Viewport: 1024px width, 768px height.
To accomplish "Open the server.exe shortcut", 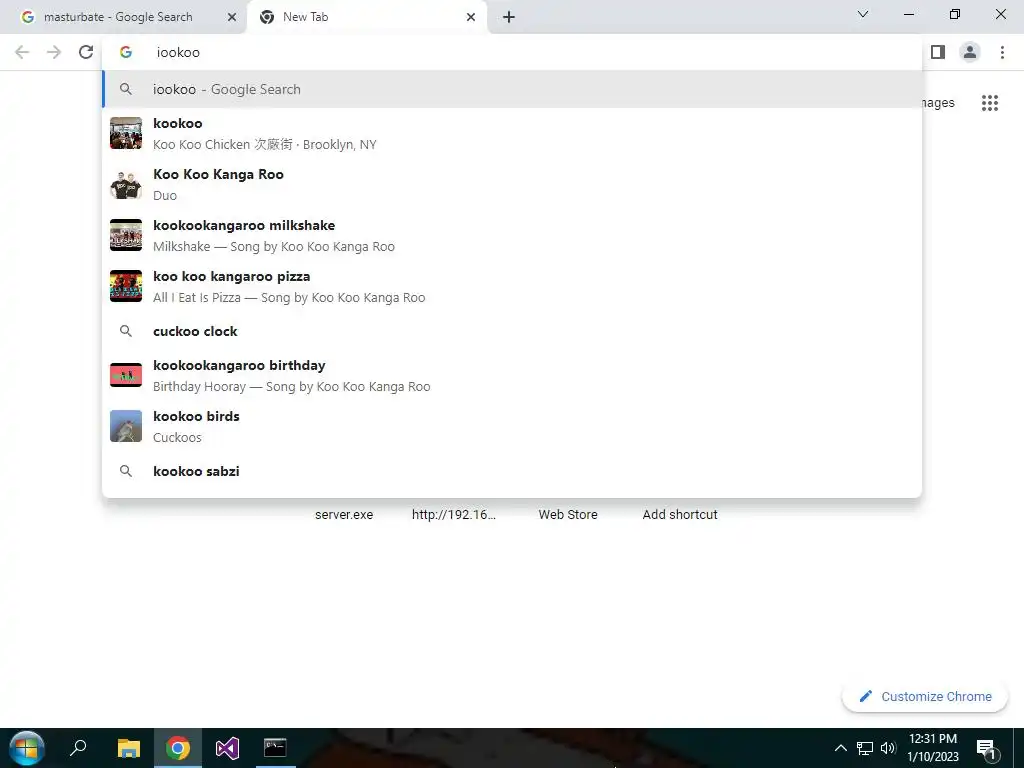I will coord(344,515).
